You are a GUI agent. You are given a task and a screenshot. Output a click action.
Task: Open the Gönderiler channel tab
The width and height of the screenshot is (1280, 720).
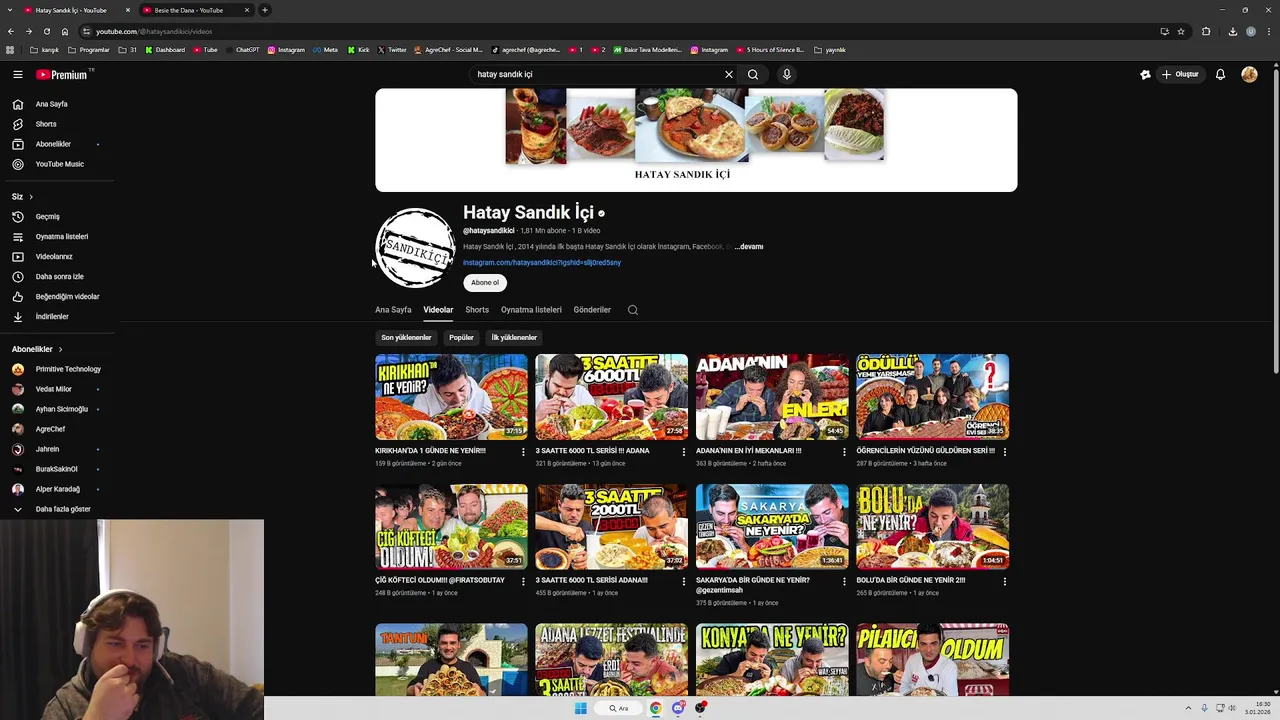(592, 310)
